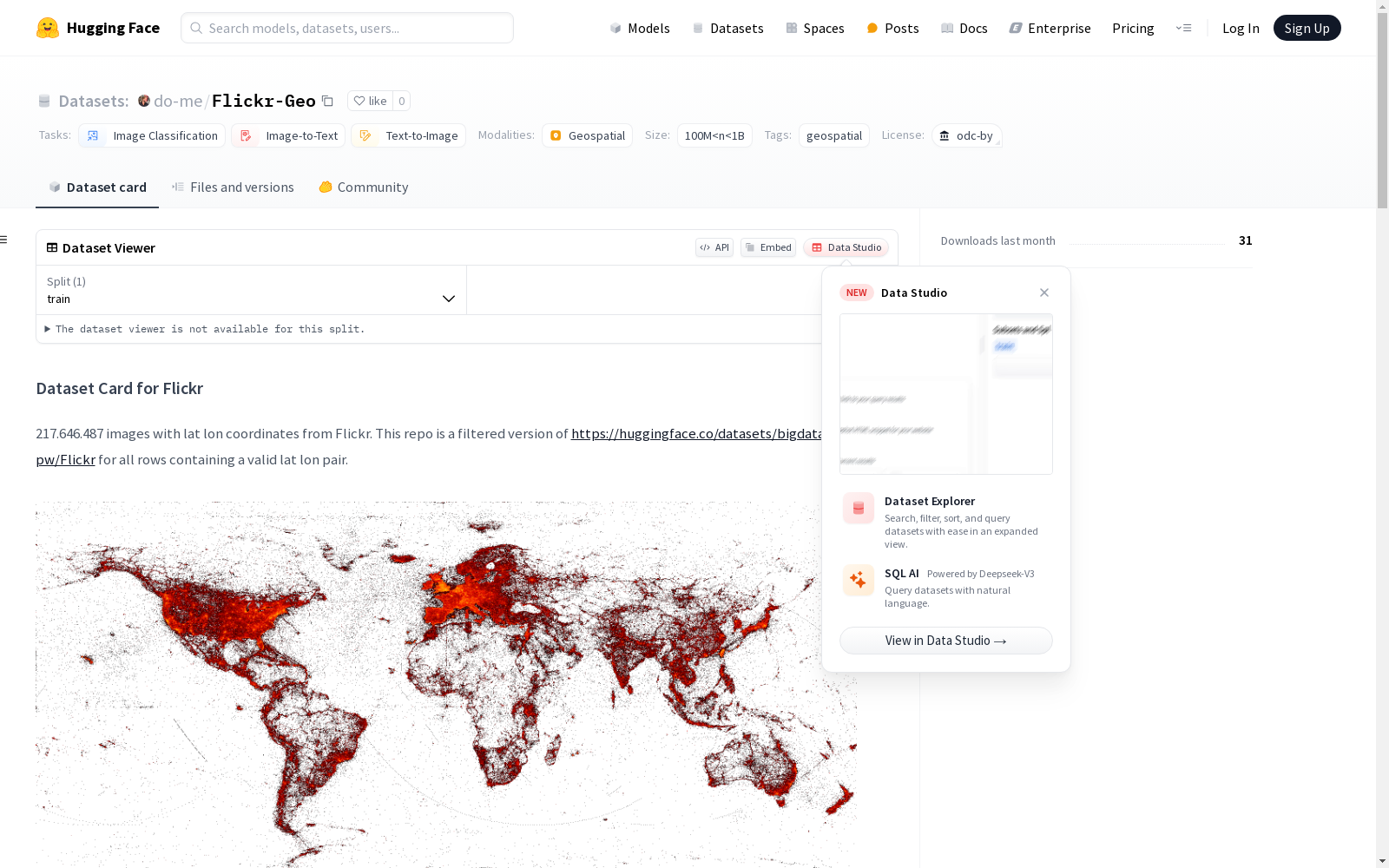The image size is (1389, 868).
Task: Click the Datasets: breadcrumb label
Action: click(x=94, y=101)
